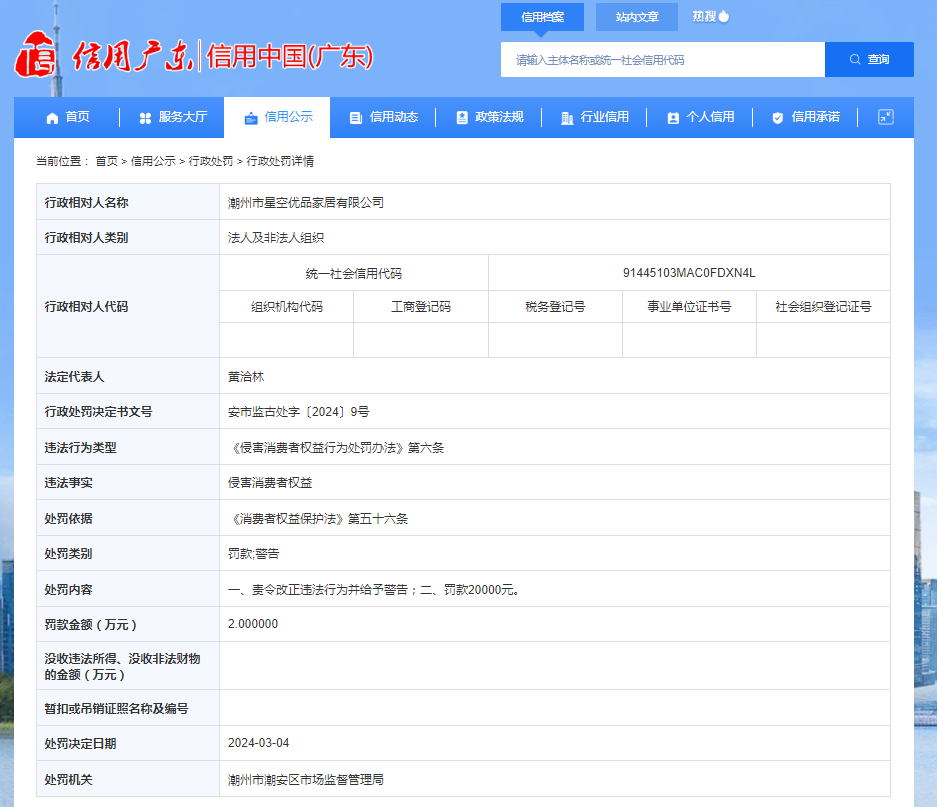Click the 法定代表人 row label
This screenshot has height=807, width=937.
(74, 377)
